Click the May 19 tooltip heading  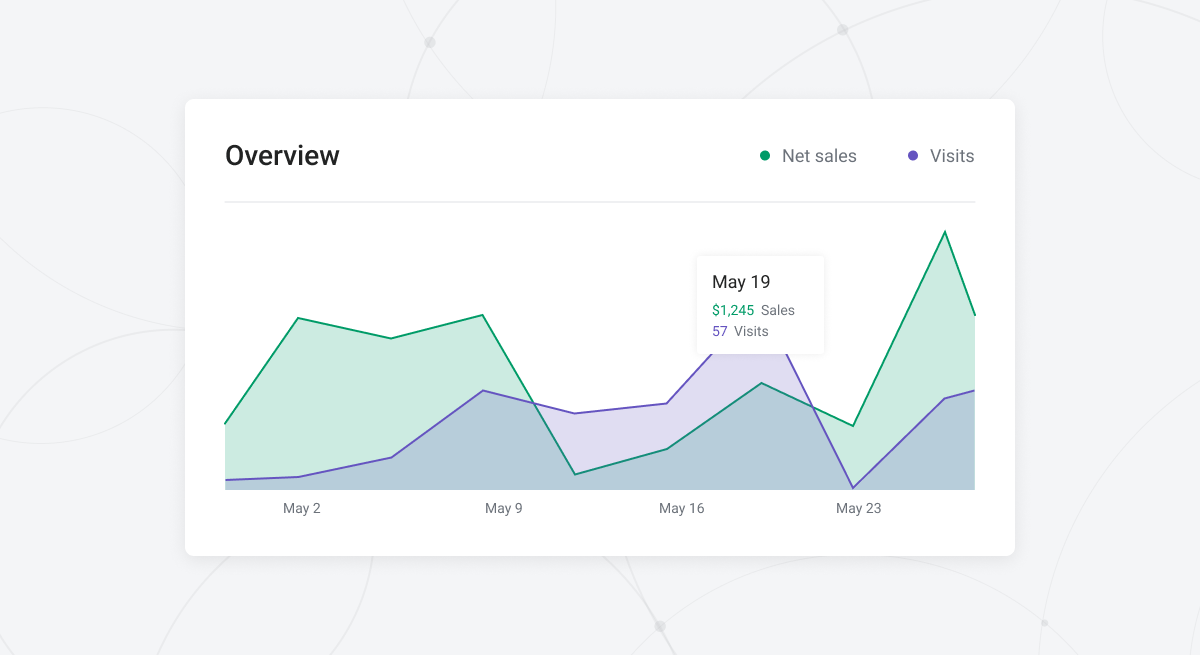click(x=741, y=282)
